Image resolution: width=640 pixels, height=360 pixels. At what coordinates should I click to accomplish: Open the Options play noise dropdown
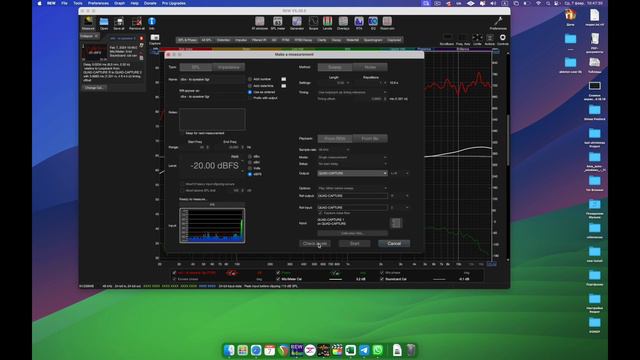click(353, 189)
